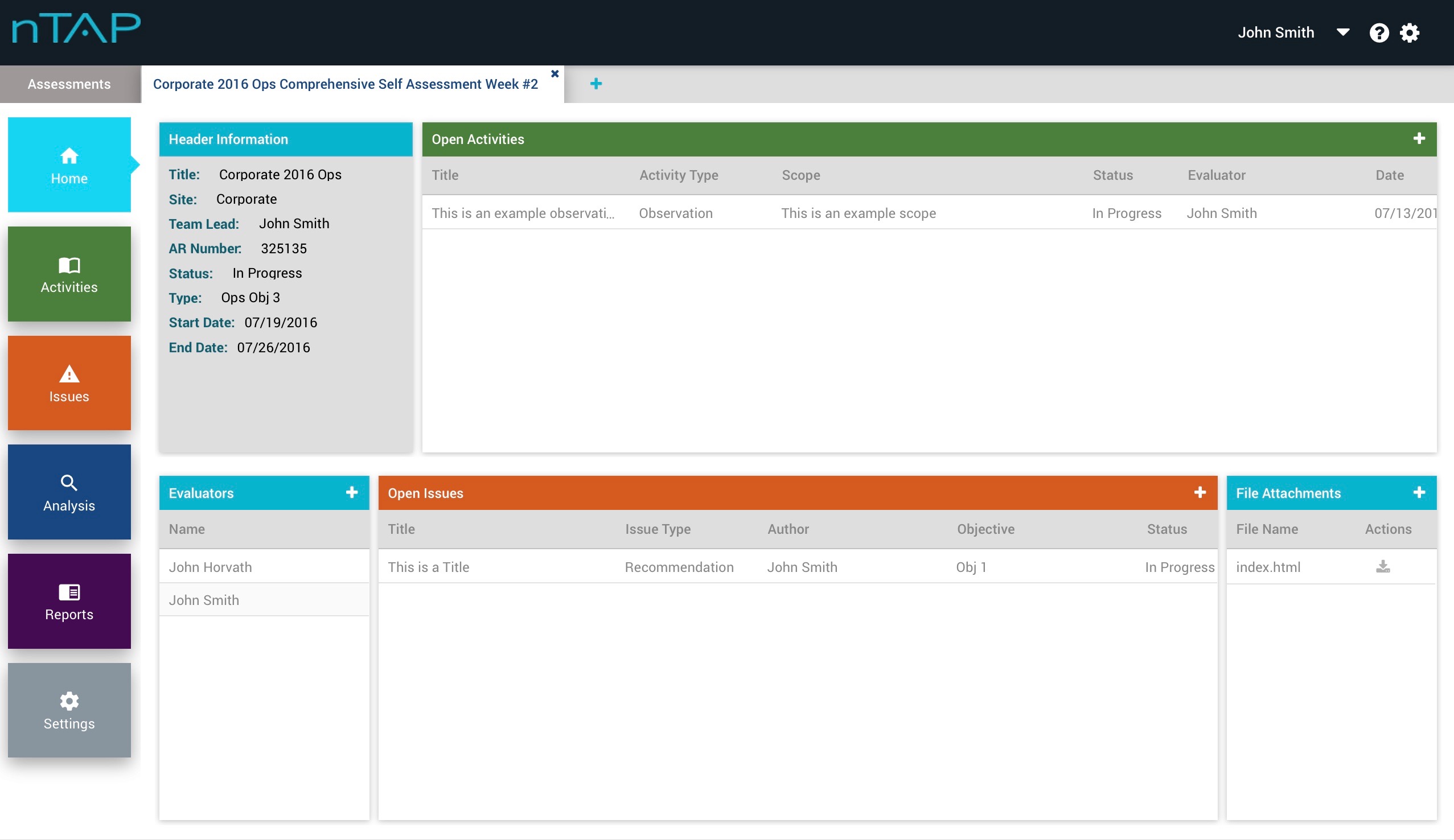Open the example observation activity row

(523, 213)
